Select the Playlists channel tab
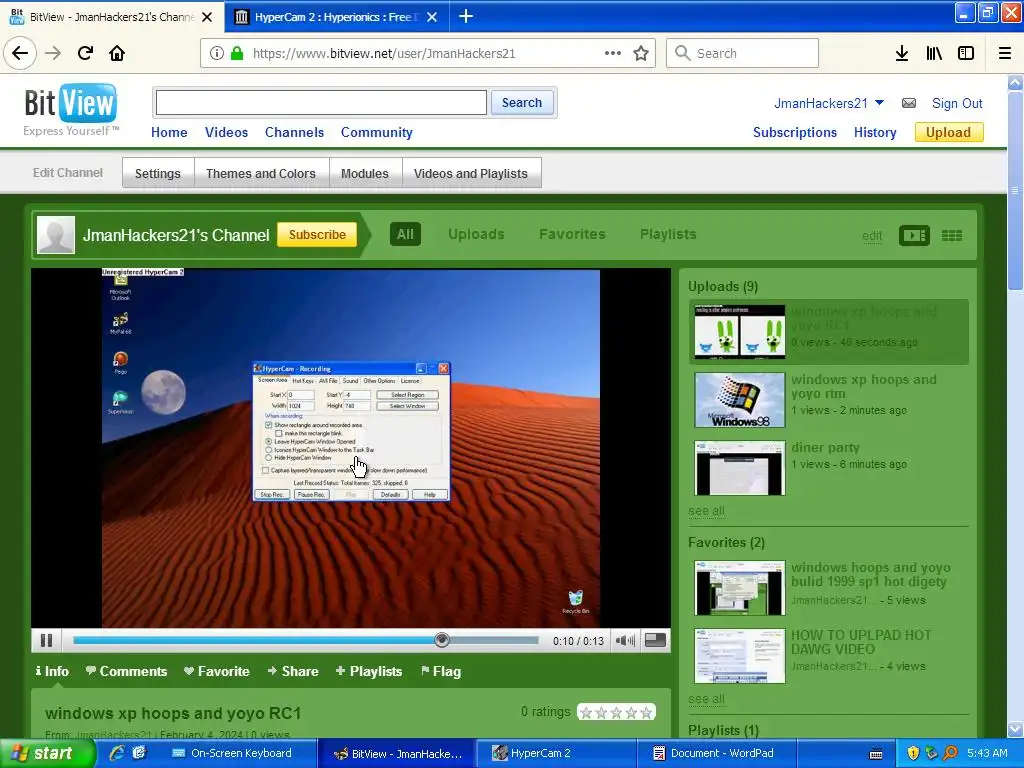1024x768 pixels. click(x=668, y=234)
